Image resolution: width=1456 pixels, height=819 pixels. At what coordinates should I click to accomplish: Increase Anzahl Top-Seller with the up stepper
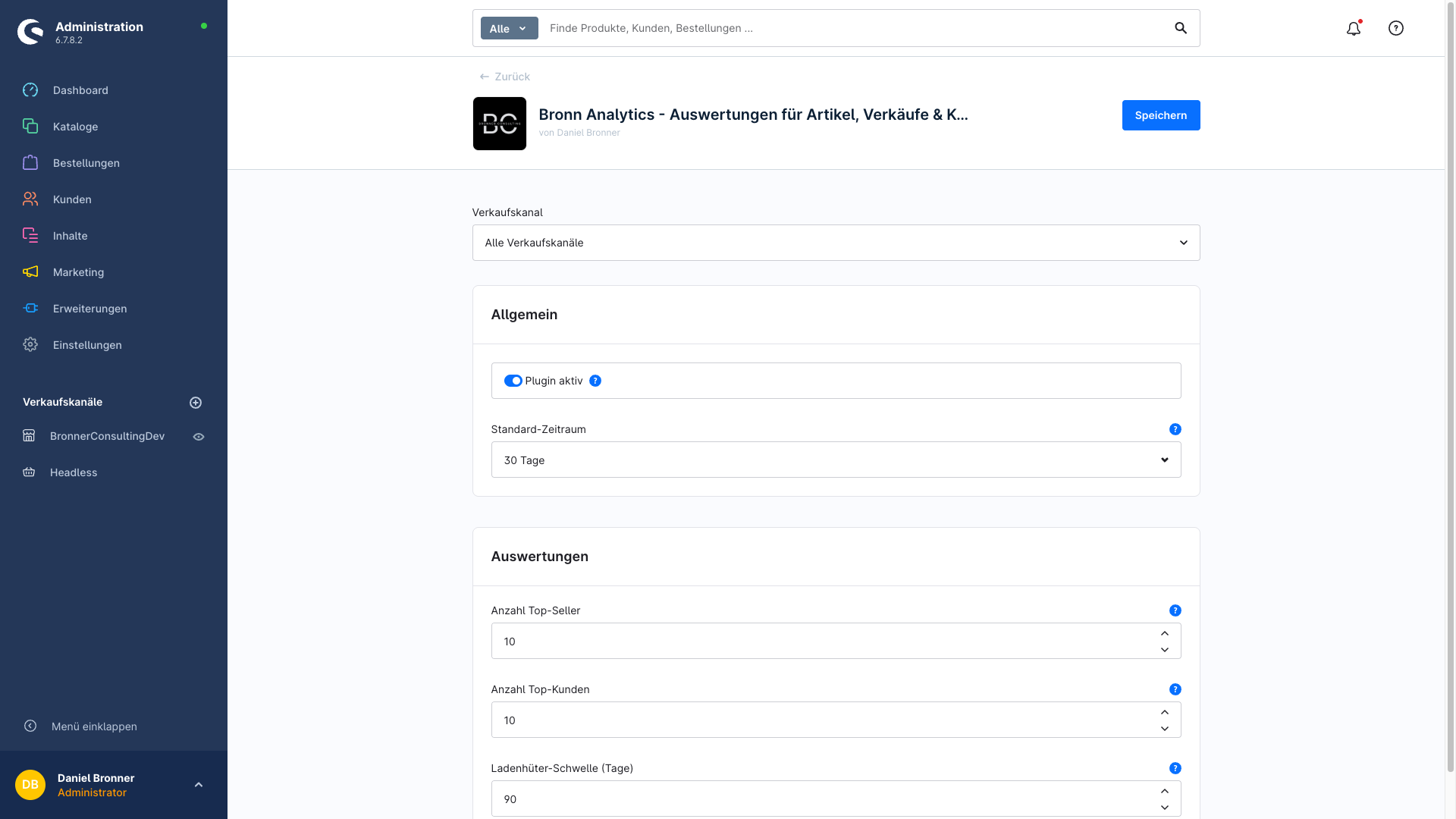(x=1164, y=634)
